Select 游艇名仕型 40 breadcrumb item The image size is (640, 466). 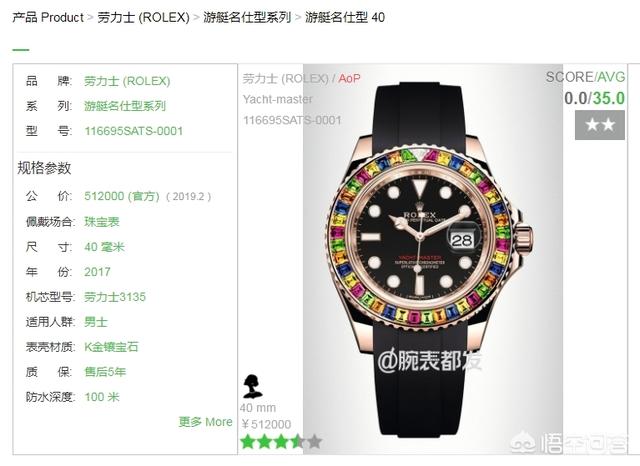pos(345,18)
